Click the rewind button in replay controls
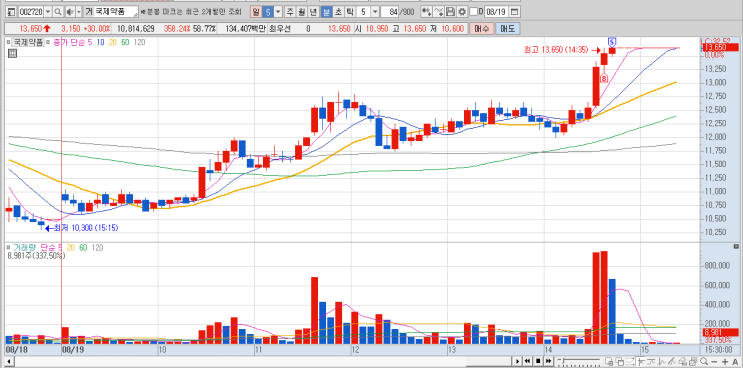The image size is (743, 368). tap(527, 361)
